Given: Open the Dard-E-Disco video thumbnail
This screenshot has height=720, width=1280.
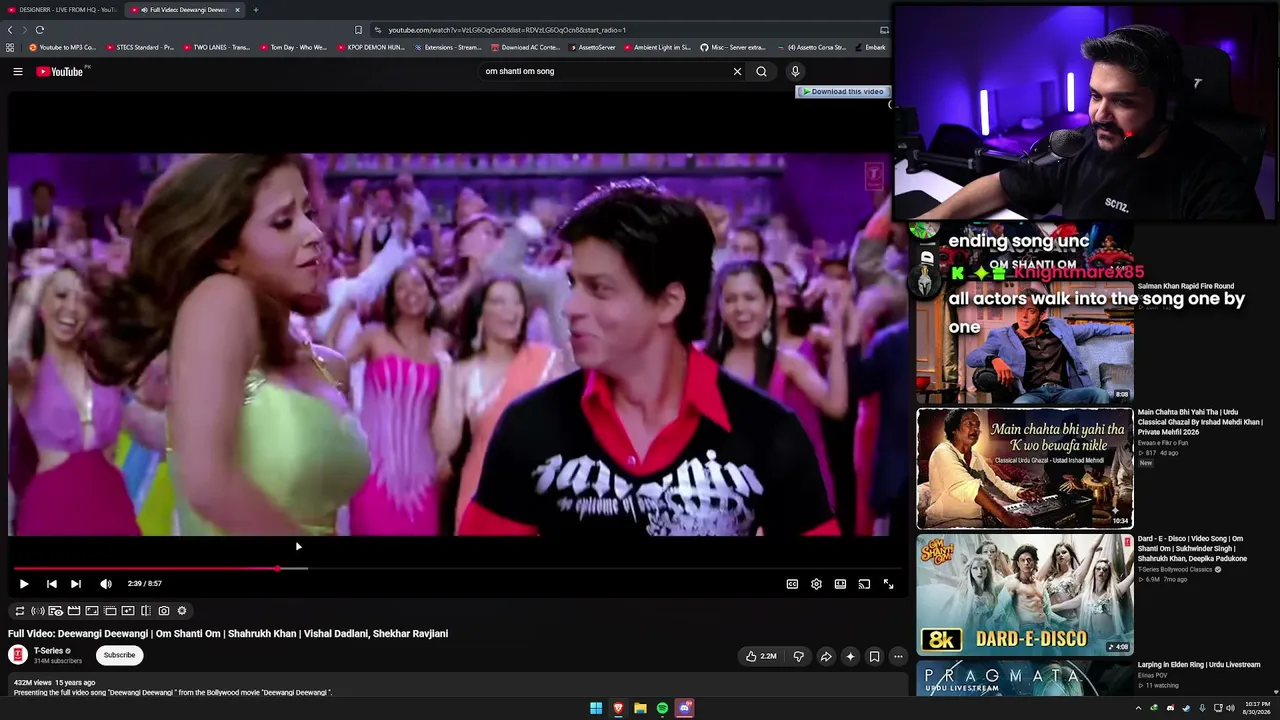Looking at the screenshot, I should pos(1025,594).
